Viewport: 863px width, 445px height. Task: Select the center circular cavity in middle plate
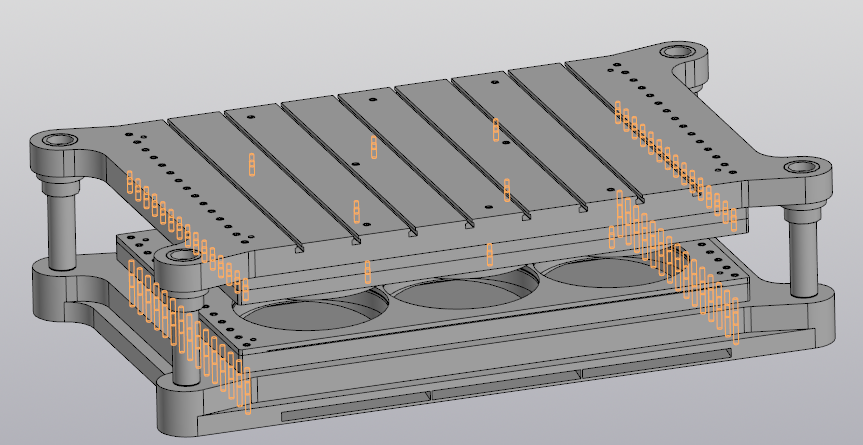pyautogui.click(x=455, y=292)
